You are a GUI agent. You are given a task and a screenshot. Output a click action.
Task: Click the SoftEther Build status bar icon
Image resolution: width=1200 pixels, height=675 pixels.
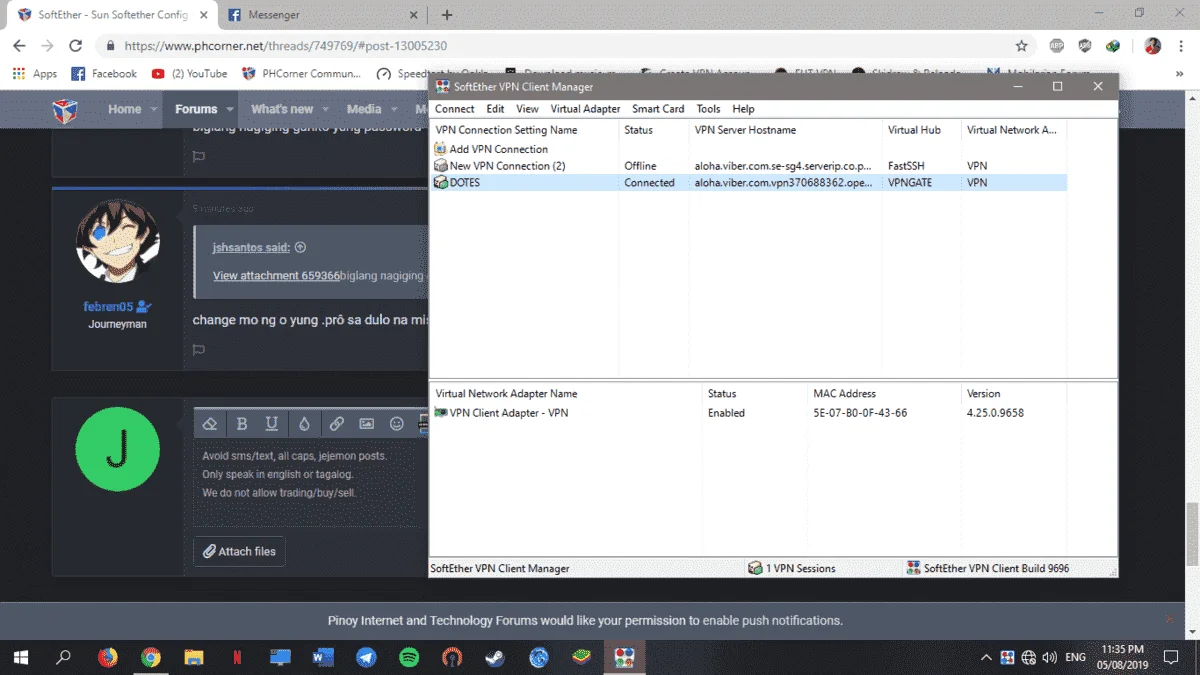point(913,568)
